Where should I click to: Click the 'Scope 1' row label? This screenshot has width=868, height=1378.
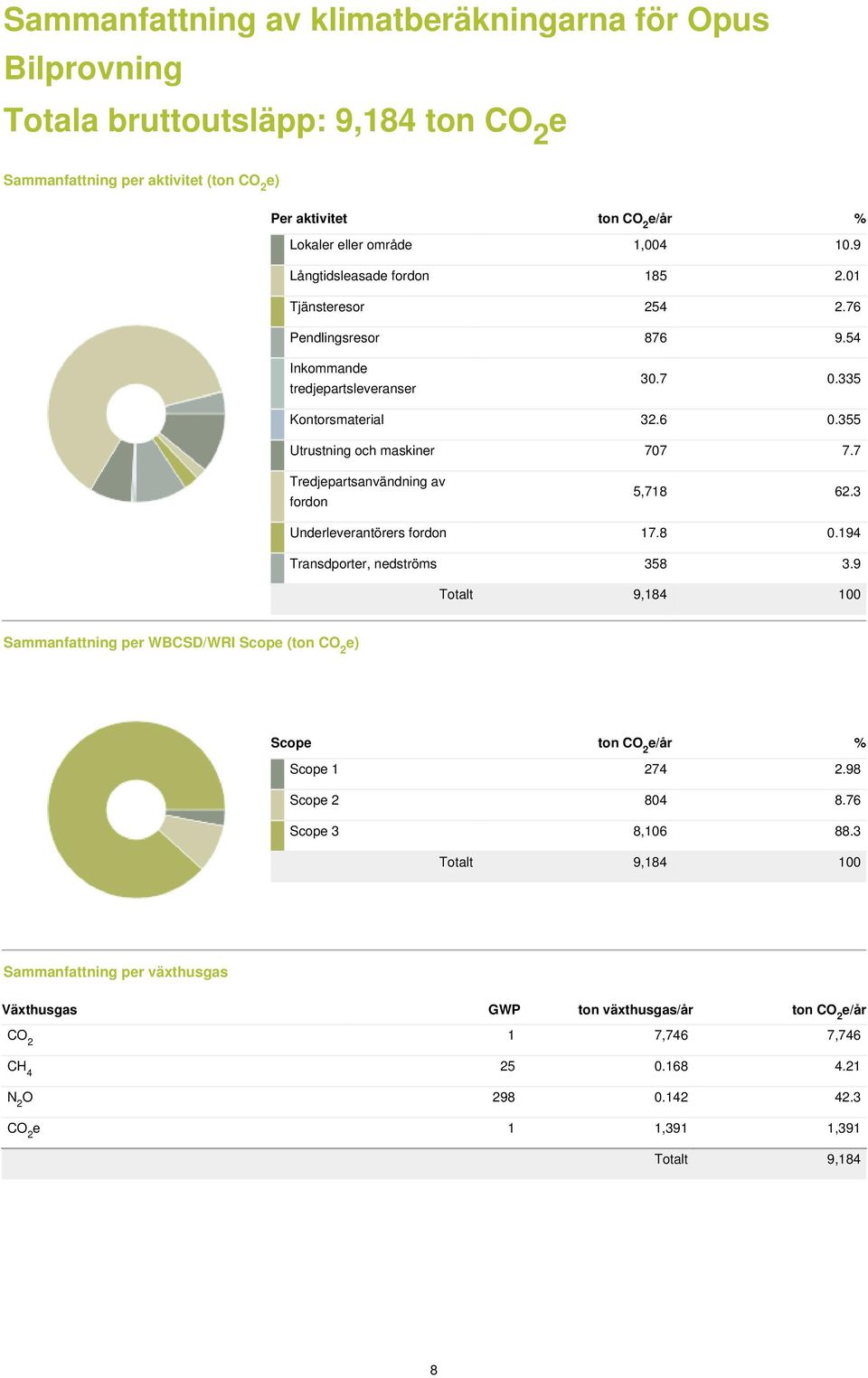(x=314, y=769)
